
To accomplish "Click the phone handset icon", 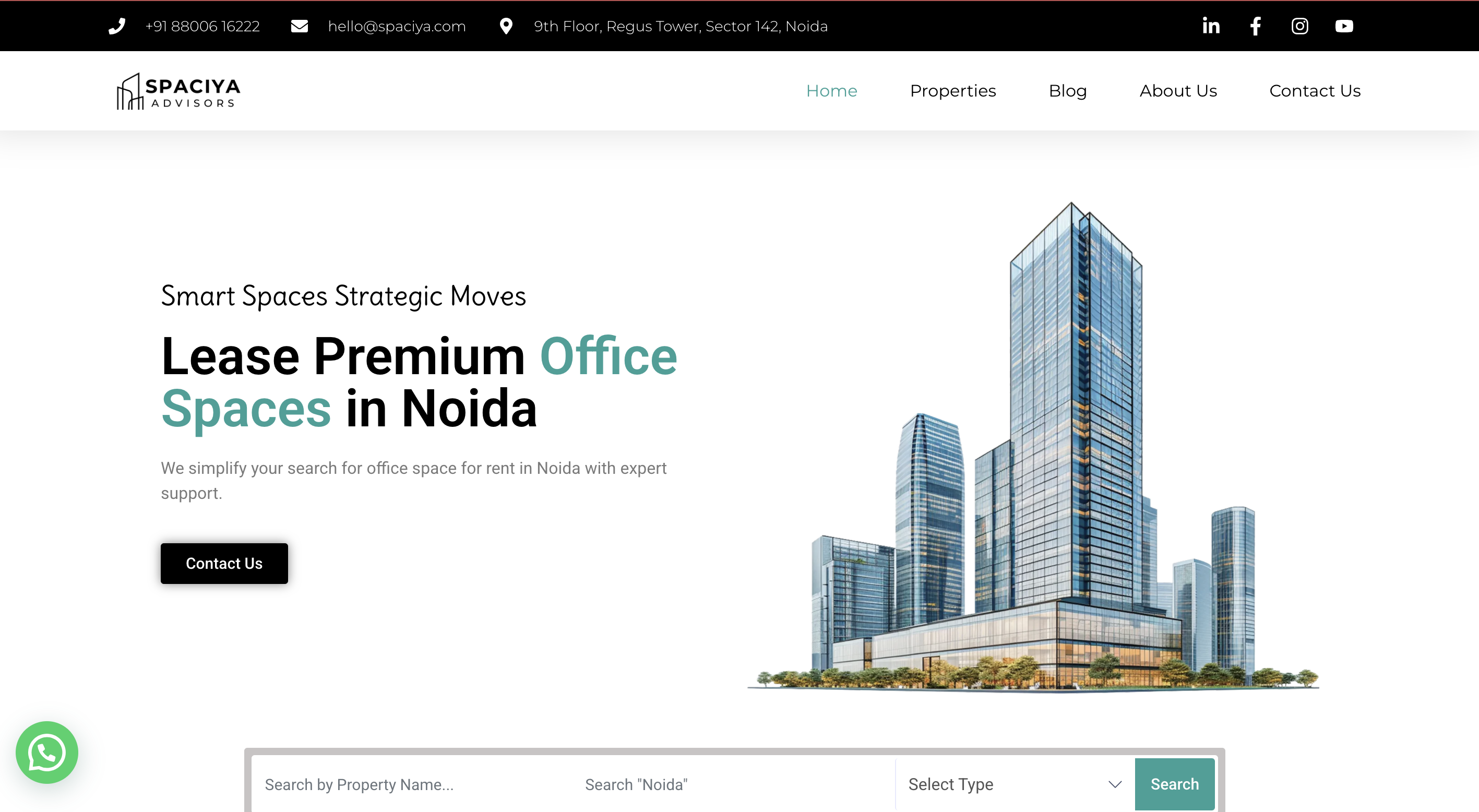I will pos(117,26).
